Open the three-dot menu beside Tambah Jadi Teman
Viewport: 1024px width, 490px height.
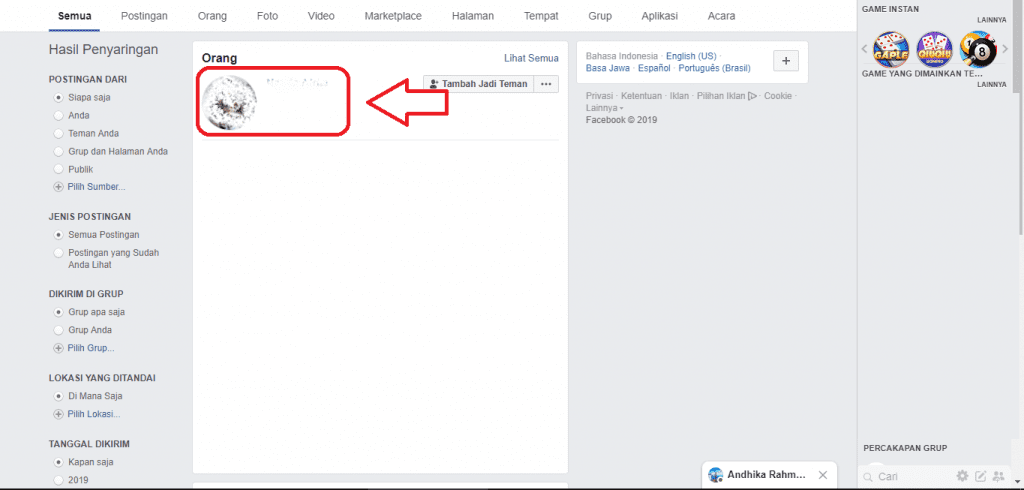[546, 84]
